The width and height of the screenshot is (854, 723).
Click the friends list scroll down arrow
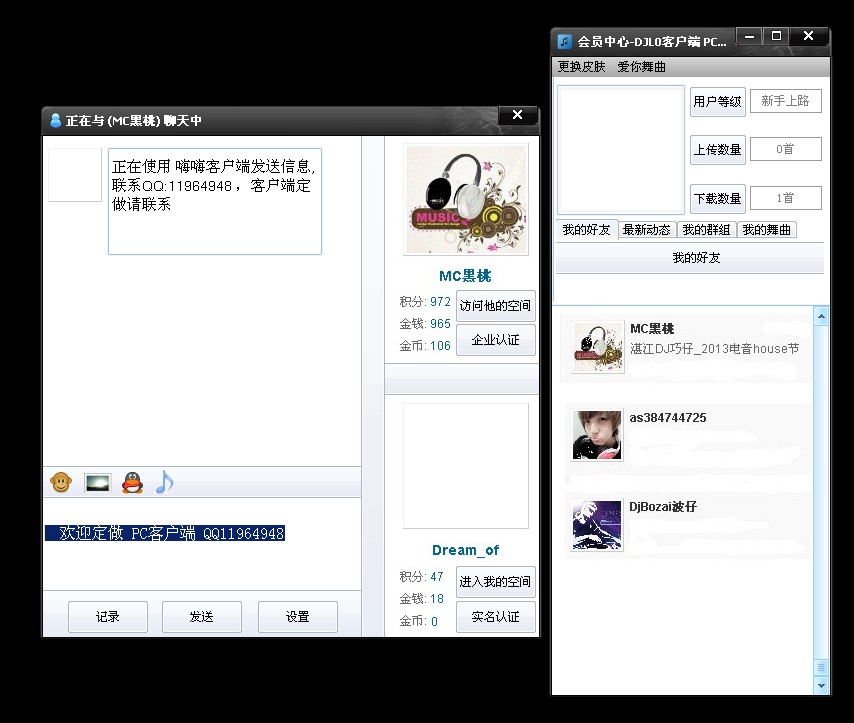(x=821, y=685)
